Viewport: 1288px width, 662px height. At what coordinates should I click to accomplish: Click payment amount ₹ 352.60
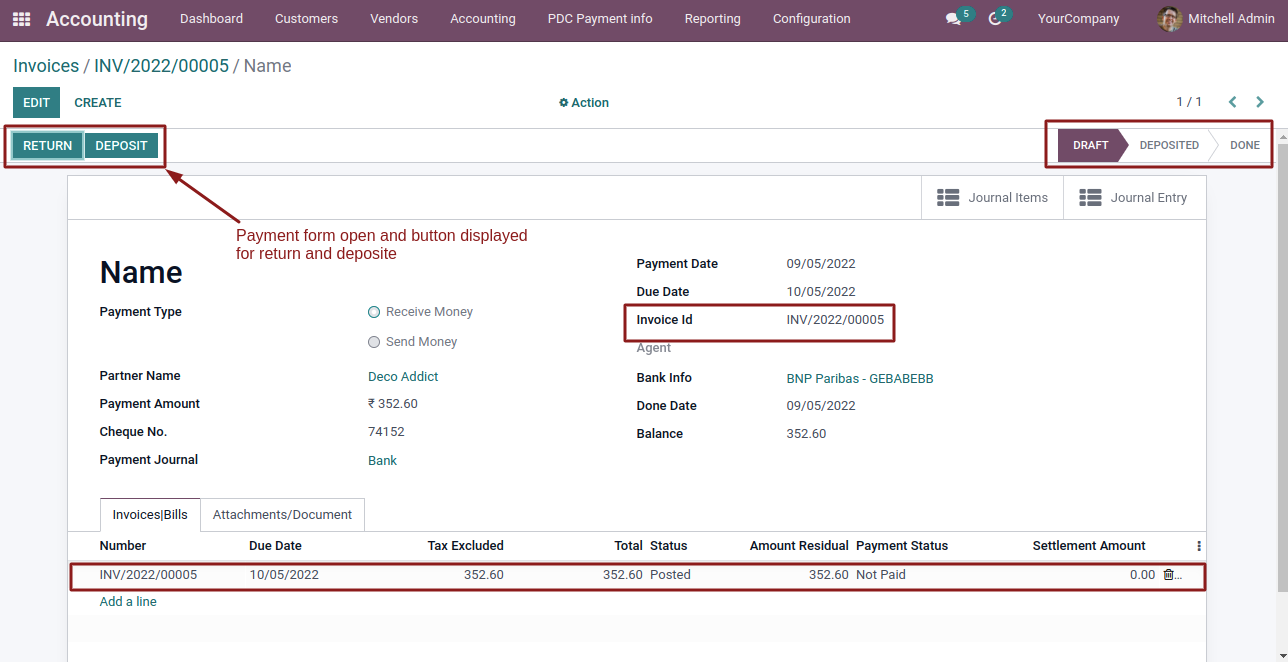pyautogui.click(x=393, y=404)
